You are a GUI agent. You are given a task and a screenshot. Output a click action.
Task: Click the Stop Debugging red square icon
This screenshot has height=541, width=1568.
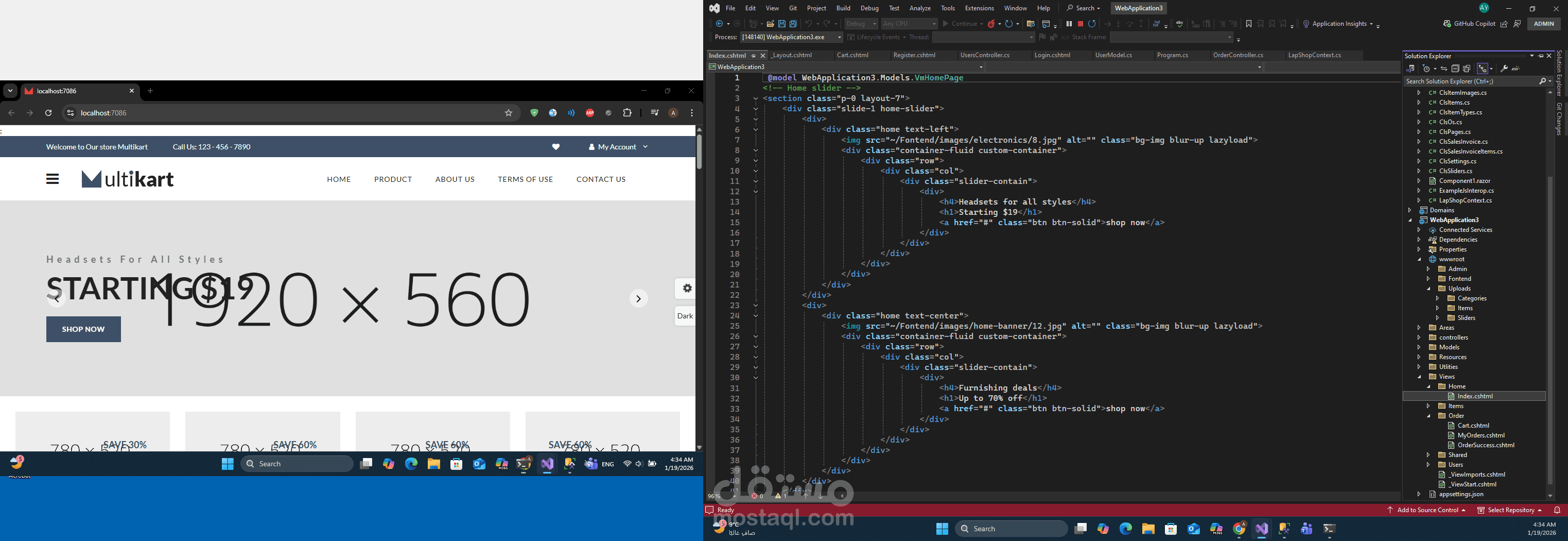pos(1081,24)
